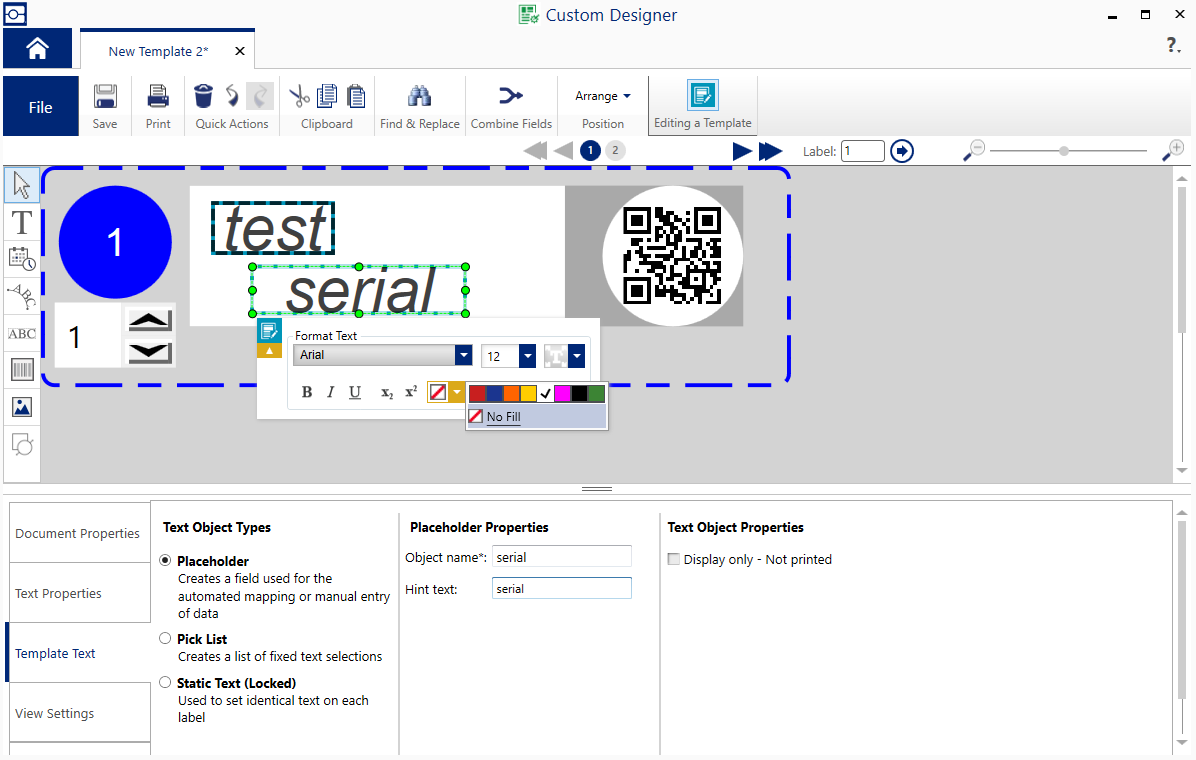Select the Text tool in left toolbox
1196x760 pixels.
click(22, 222)
